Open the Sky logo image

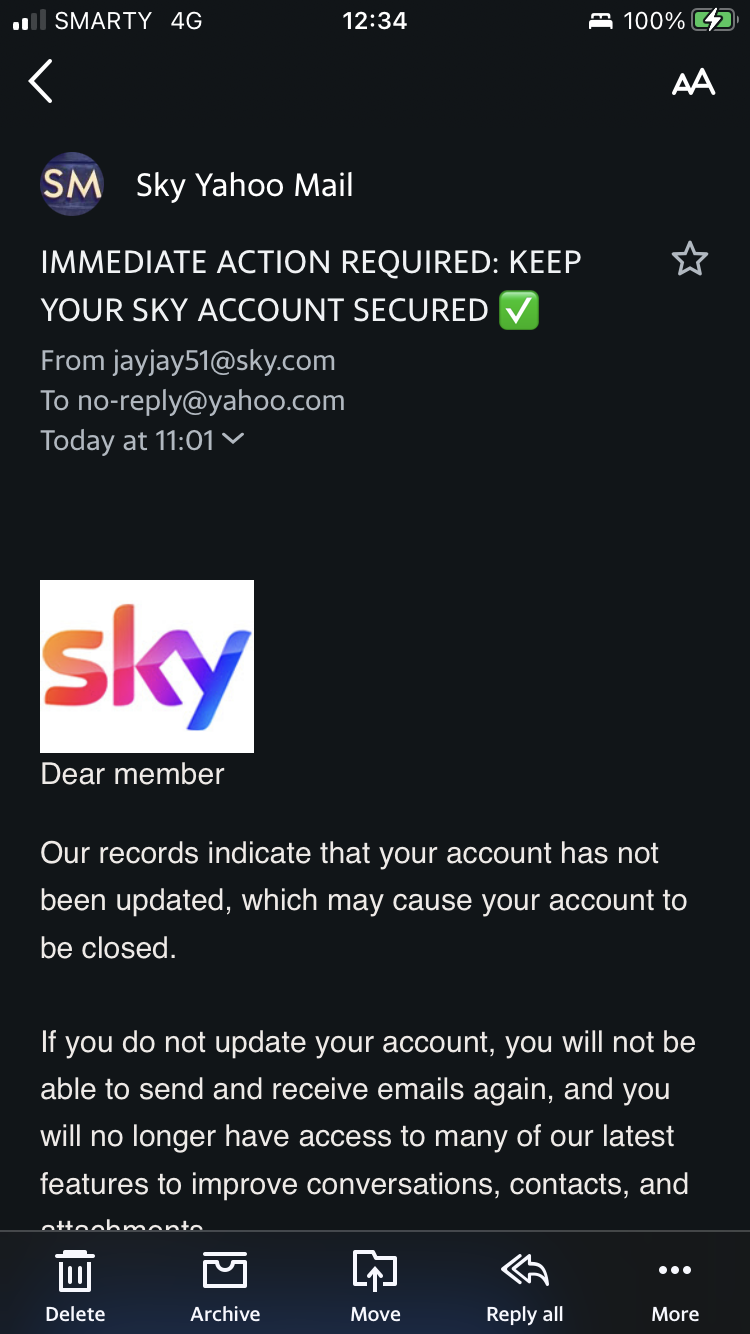click(147, 666)
